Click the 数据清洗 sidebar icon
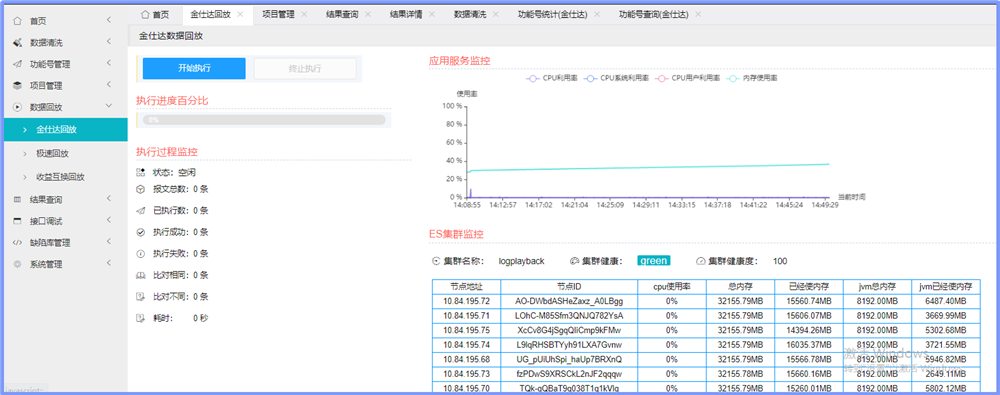The image size is (1000, 395). (x=18, y=43)
